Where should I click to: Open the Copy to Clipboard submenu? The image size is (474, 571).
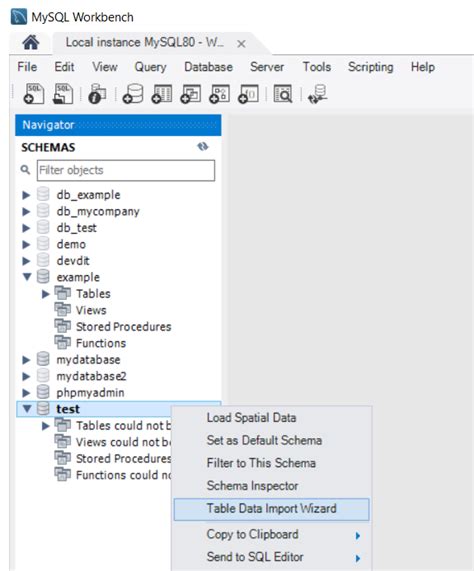click(x=272, y=534)
